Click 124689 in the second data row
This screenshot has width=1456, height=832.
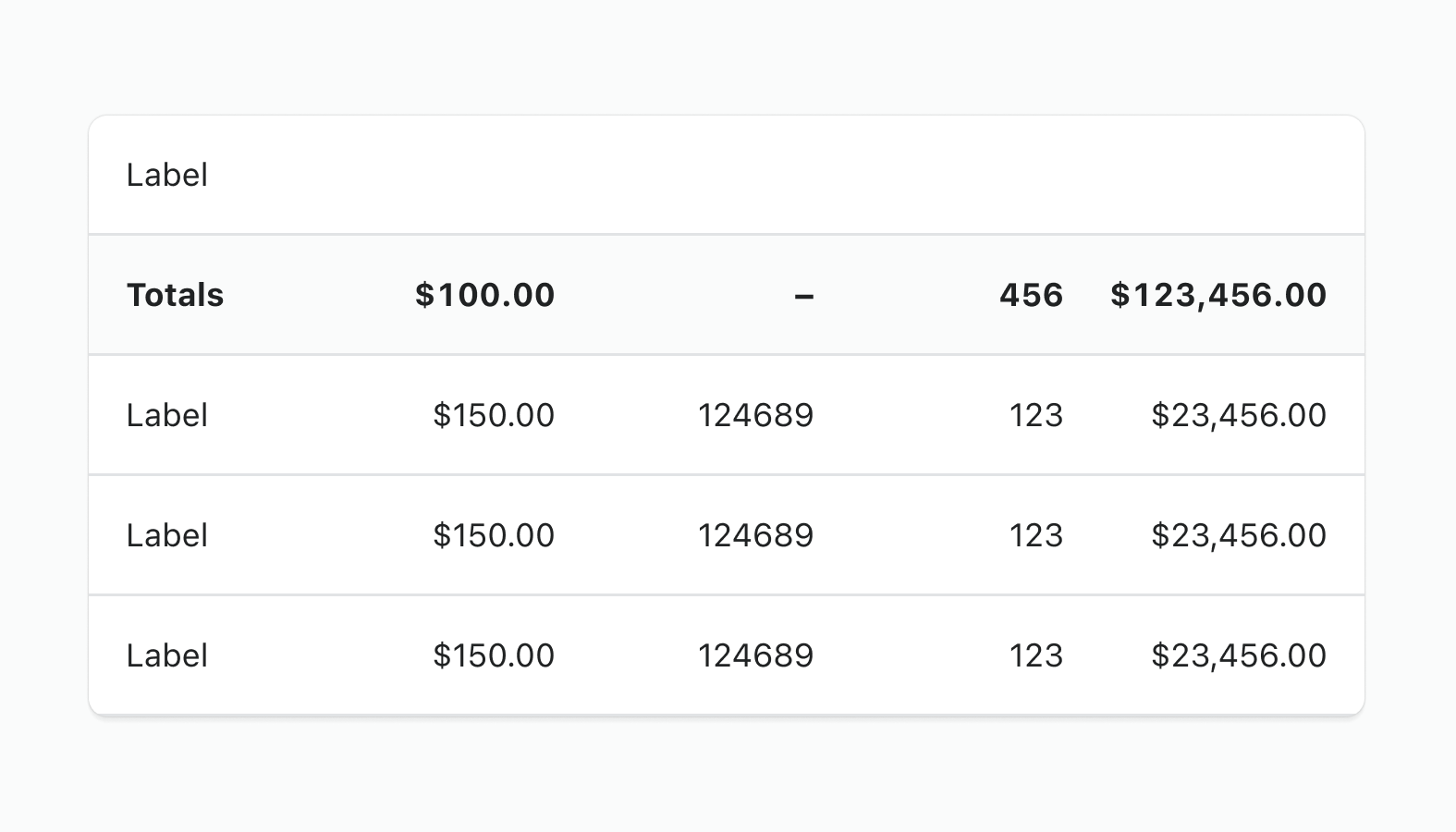[x=755, y=535]
